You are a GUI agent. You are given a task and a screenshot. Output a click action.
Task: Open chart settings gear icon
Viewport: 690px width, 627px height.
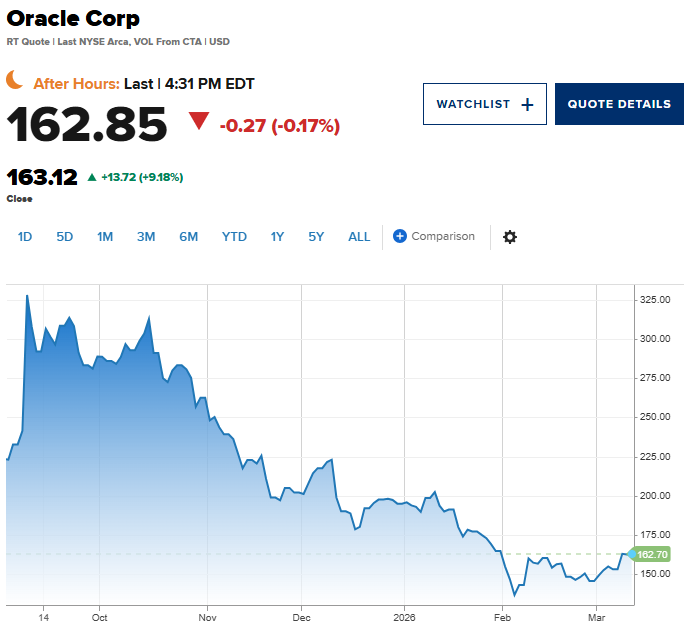(510, 237)
